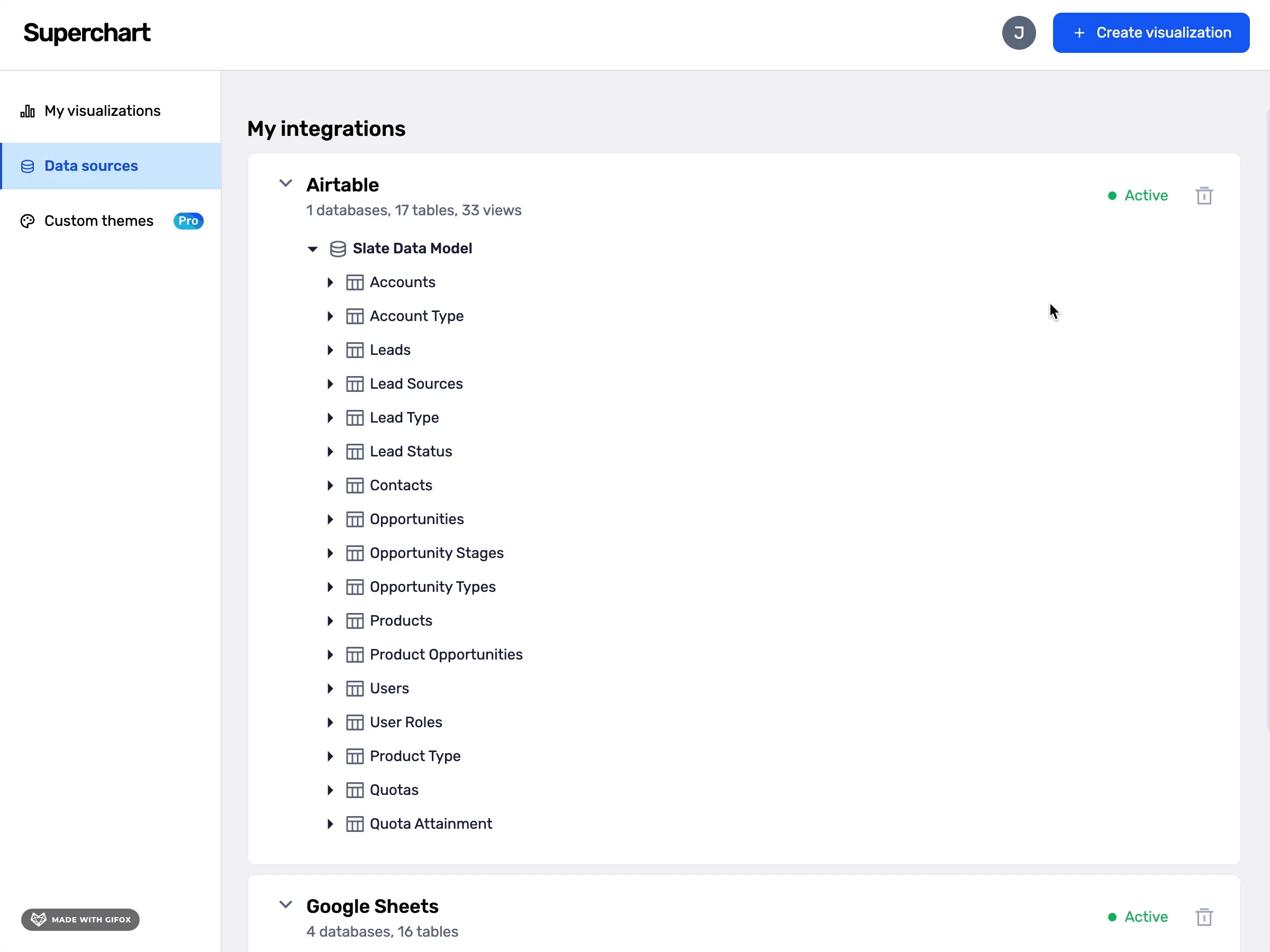The height and width of the screenshot is (952, 1270).
Task: Open the J user avatar menu
Action: pyautogui.click(x=1019, y=33)
